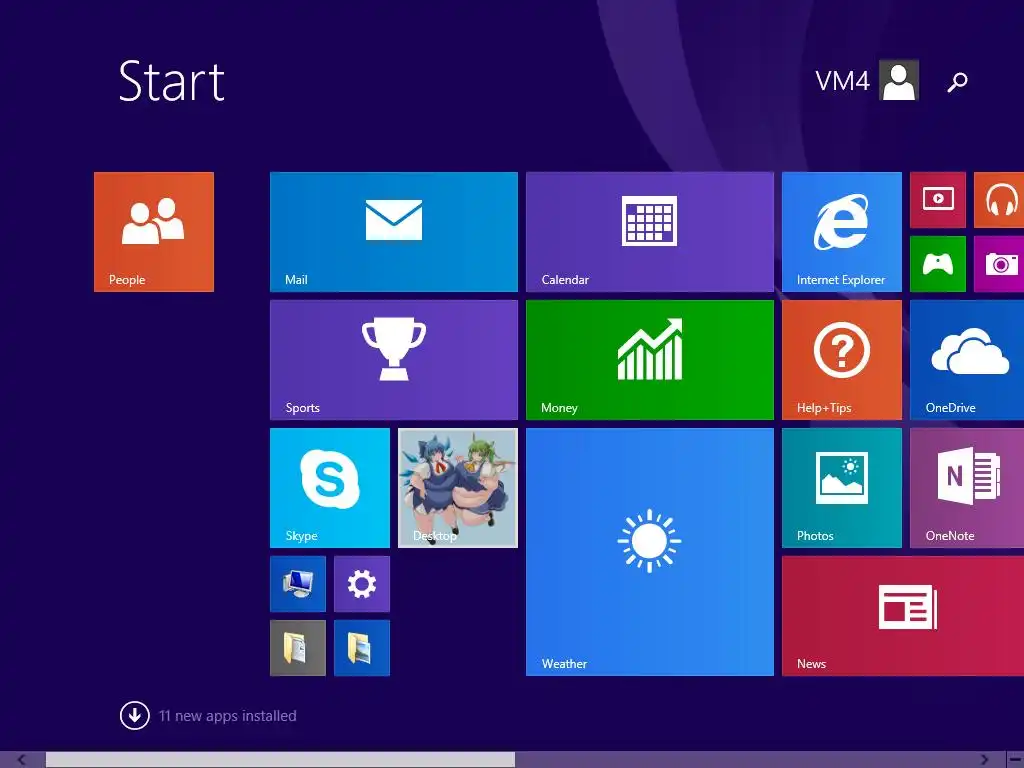Open PC settings gear tile
This screenshot has width=1024, height=768.
pos(362,584)
